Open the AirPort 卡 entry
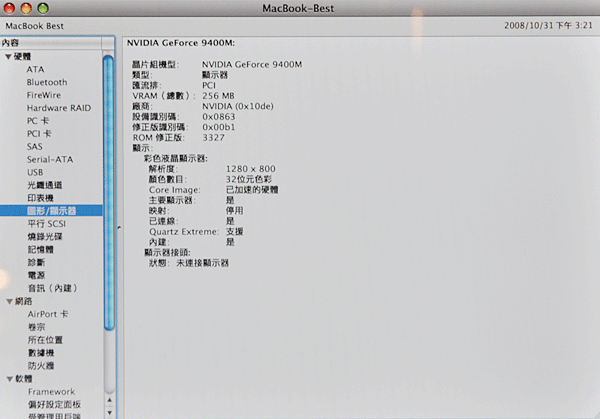The height and width of the screenshot is (419, 600). click(x=48, y=314)
